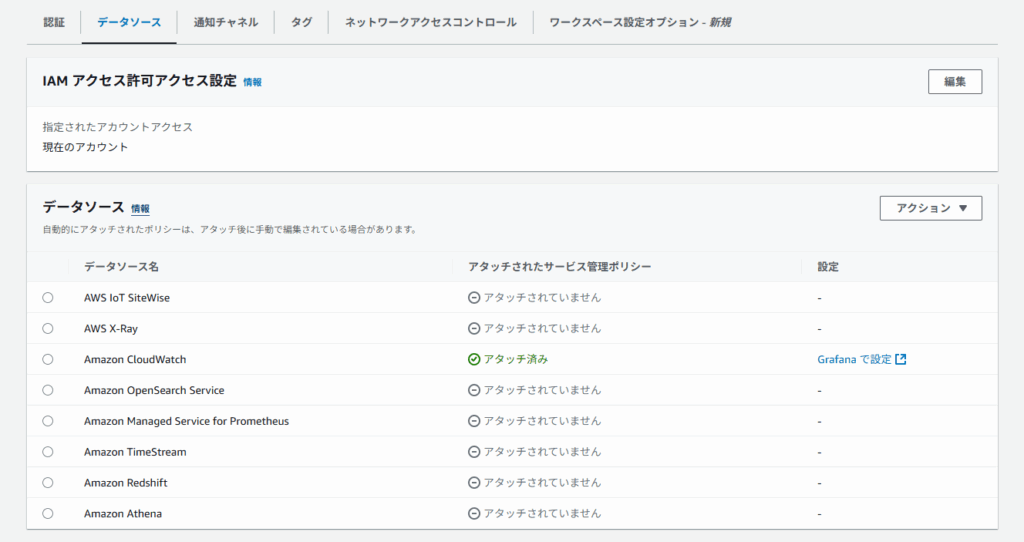Select the Amazon Managed Service for Prometheus radio button

48,421
